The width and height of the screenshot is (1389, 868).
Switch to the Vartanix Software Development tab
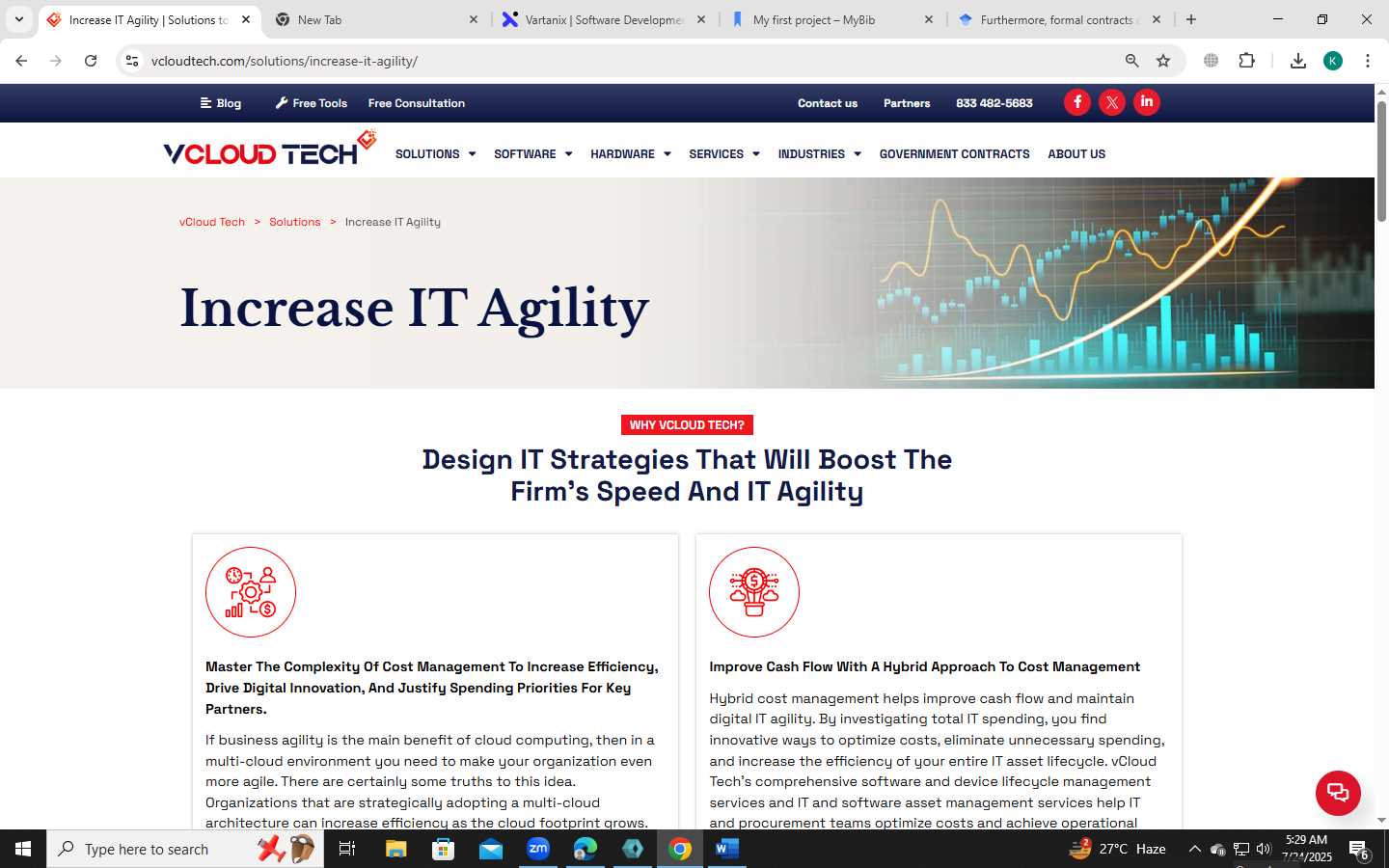pyautogui.click(x=605, y=19)
